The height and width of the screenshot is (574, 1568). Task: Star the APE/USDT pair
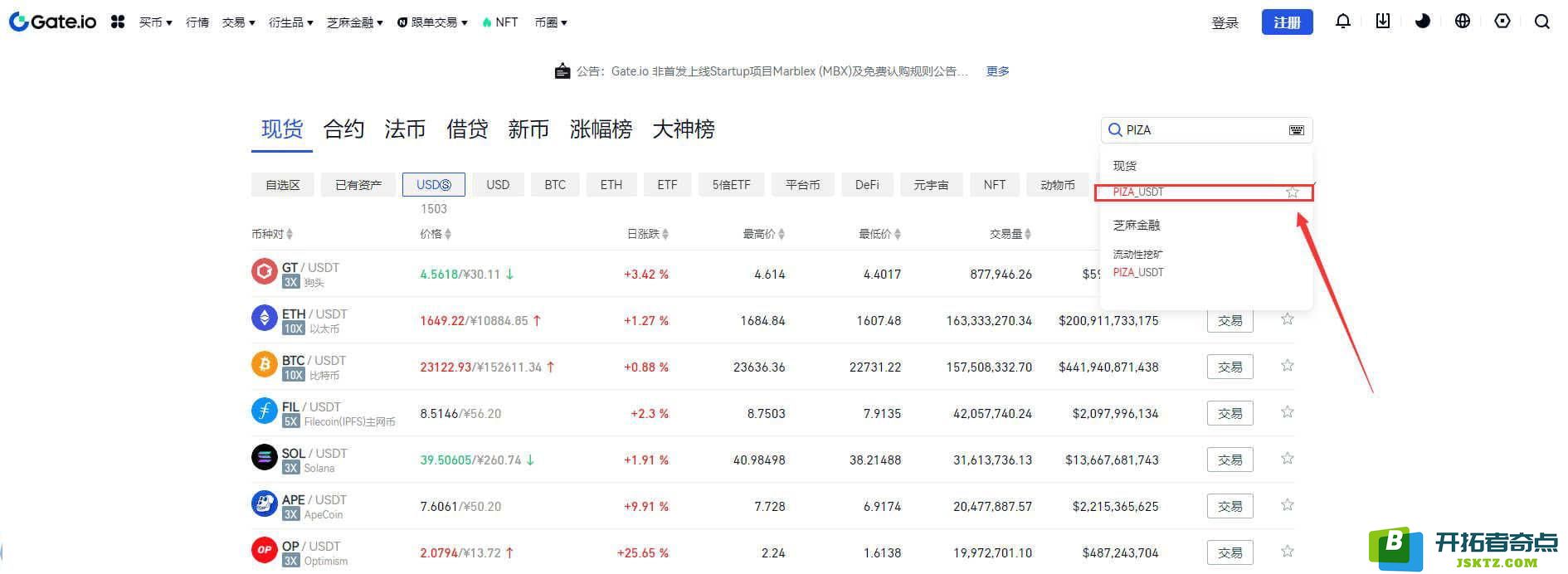pos(1288,505)
